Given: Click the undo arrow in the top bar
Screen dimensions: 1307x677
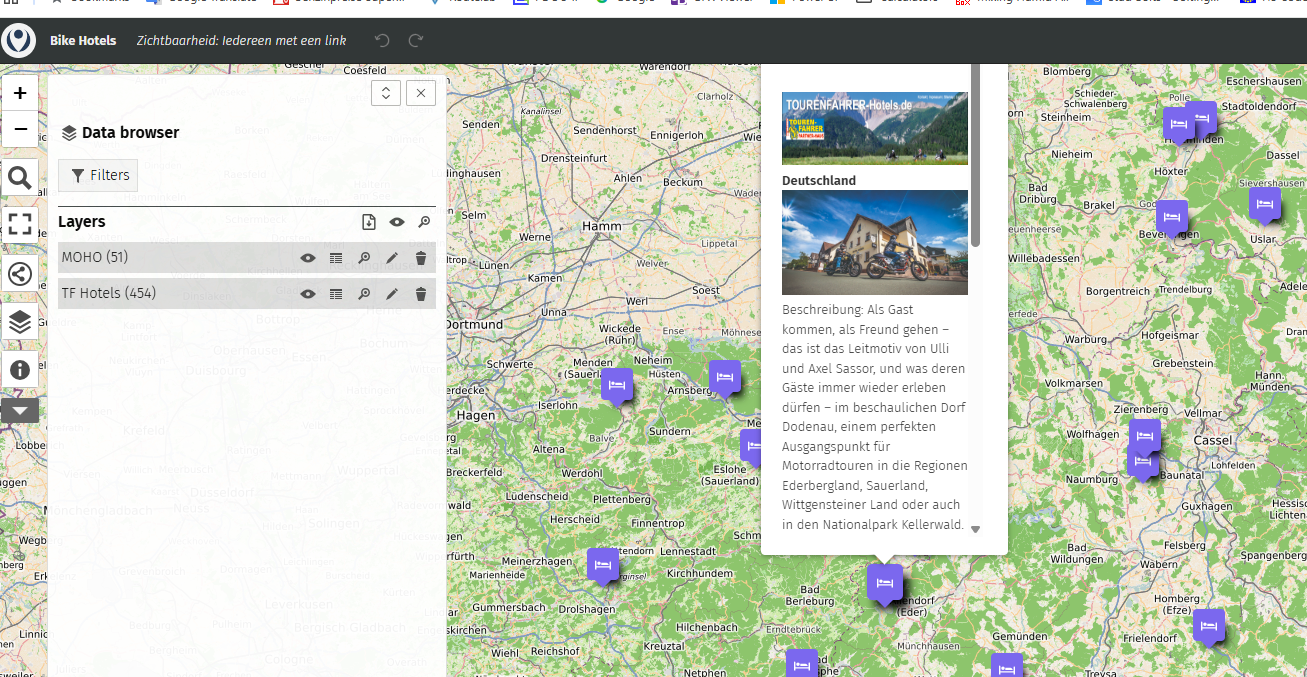Looking at the screenshot, I should tap(380, 40).
